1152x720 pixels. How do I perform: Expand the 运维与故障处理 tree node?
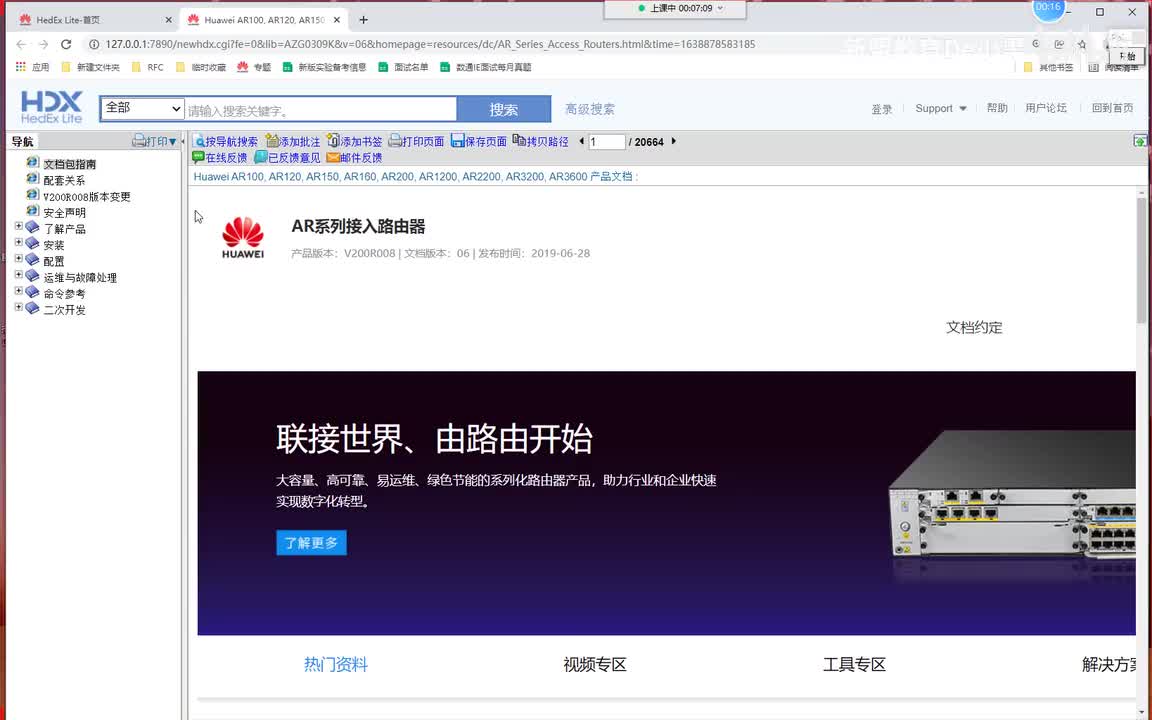18,275
